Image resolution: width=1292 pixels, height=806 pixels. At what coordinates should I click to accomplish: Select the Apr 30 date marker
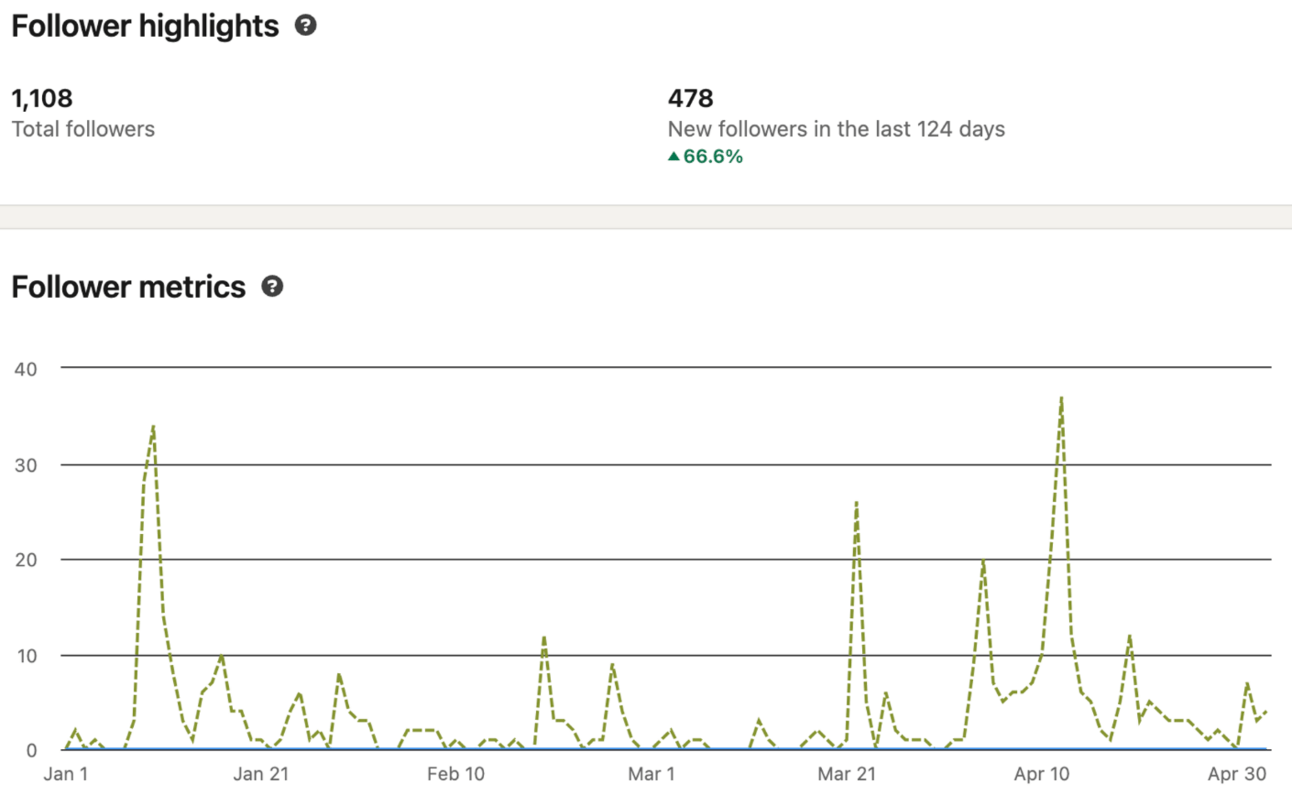1238,774
